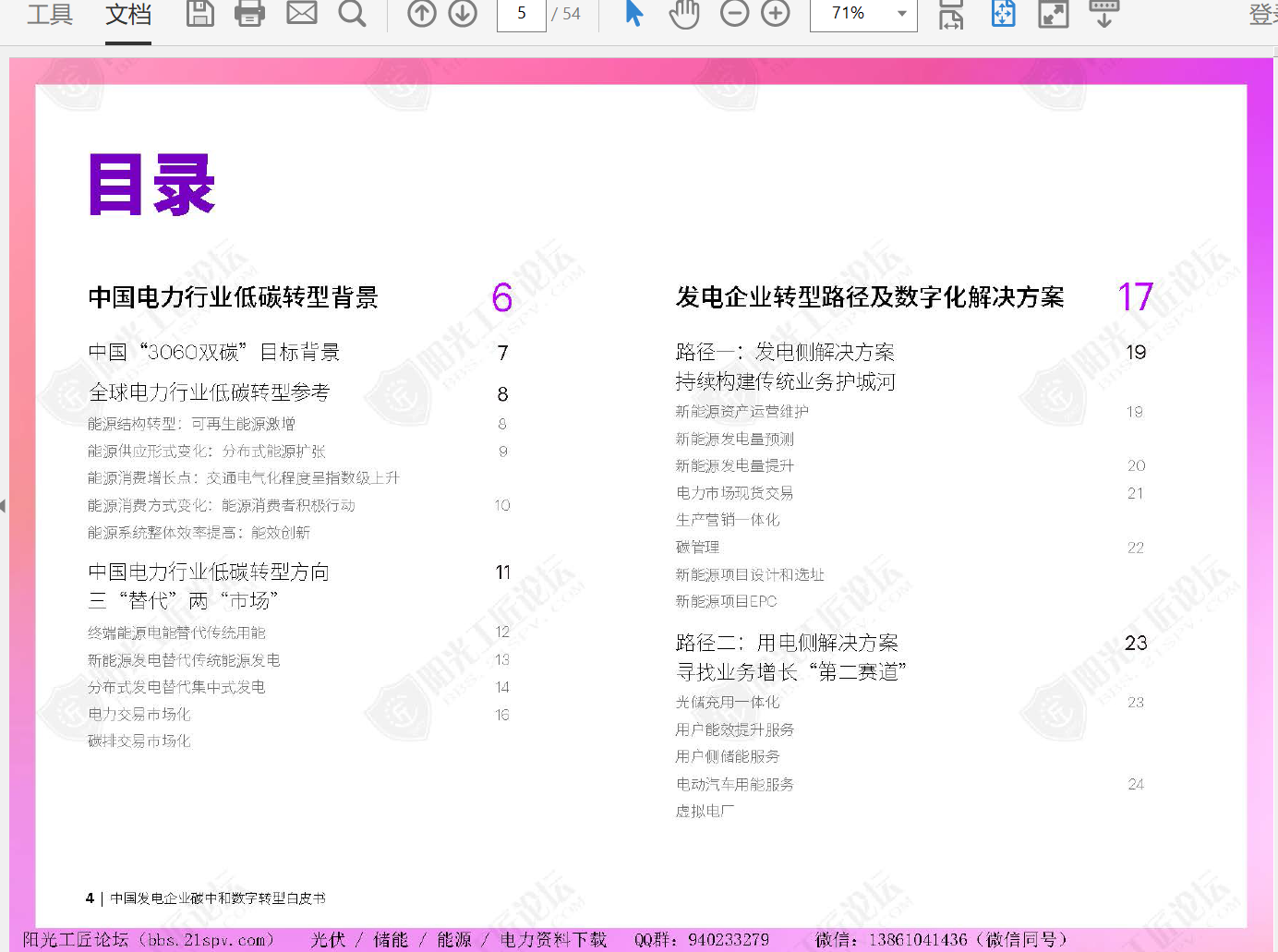This screenshot has width=1278, height=952.
Task: Click entry 全球电力行业低碳转型参考
Action: (x=209, y=392)
